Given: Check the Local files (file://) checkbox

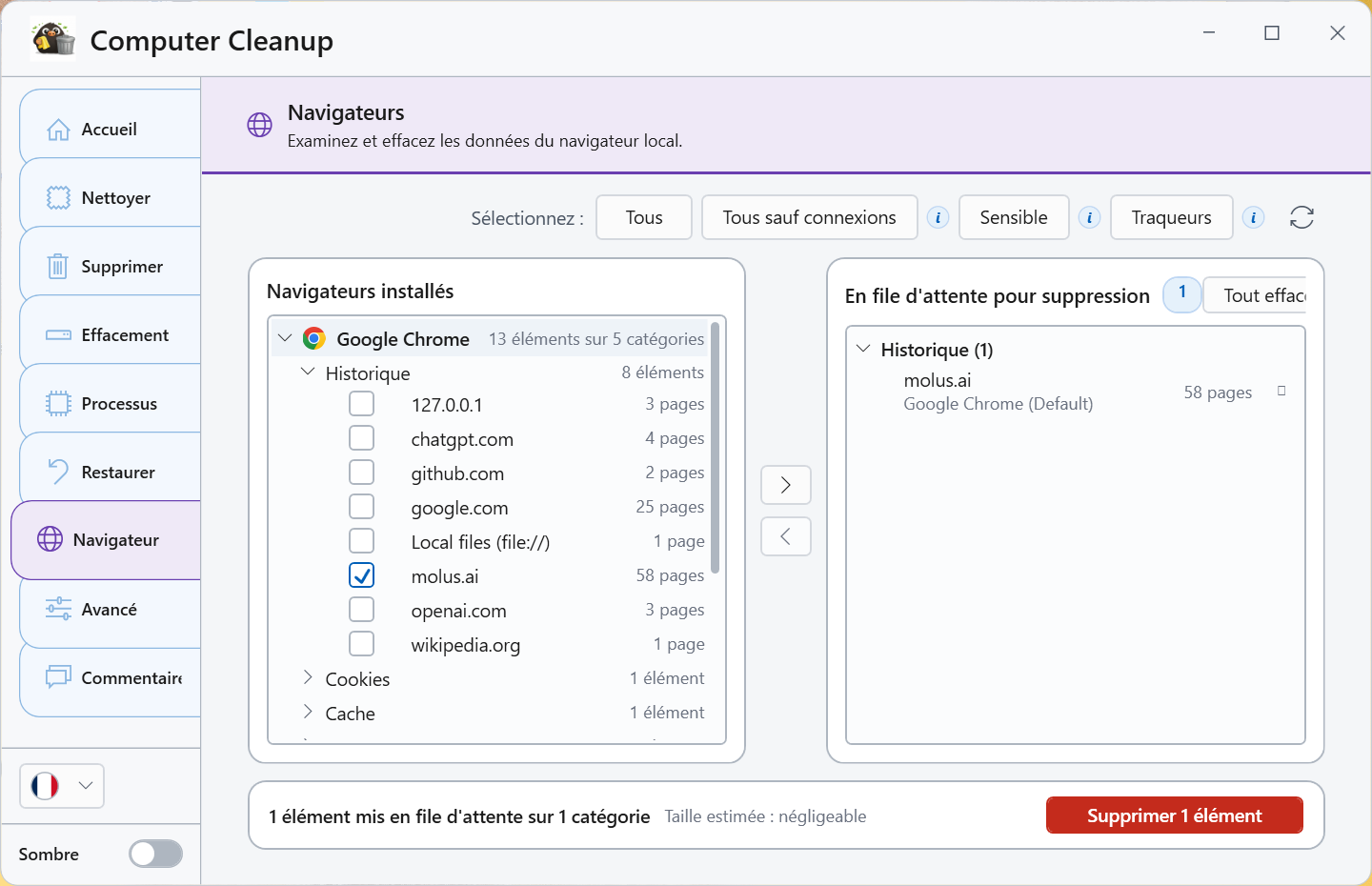Looking at the screenshot, I should [x=361, y=541].
